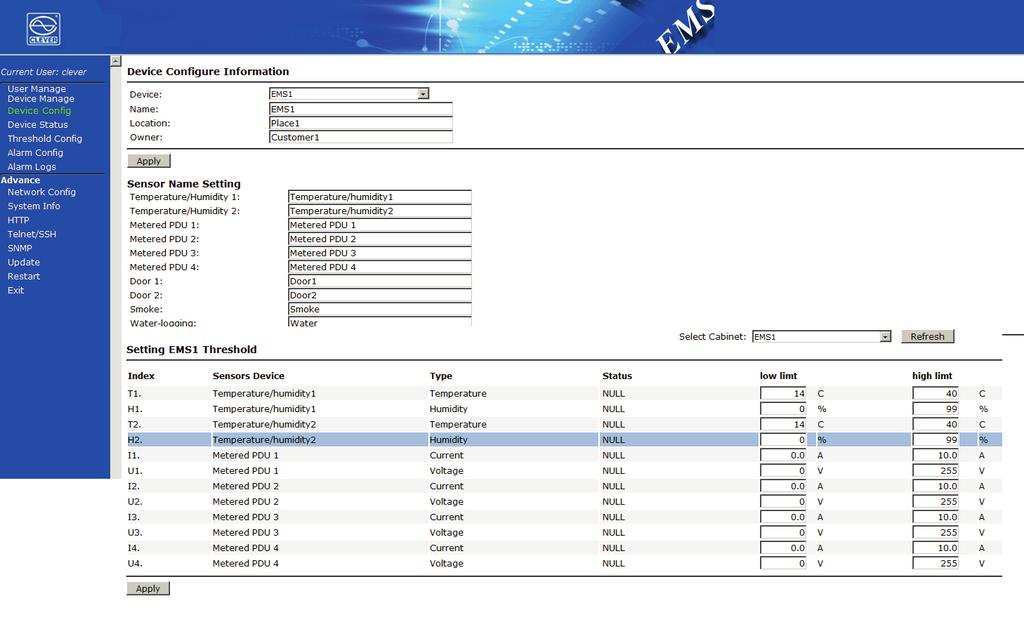Click the Sensors Device column header
The image size is (1024, 622).
click(248, 376)
